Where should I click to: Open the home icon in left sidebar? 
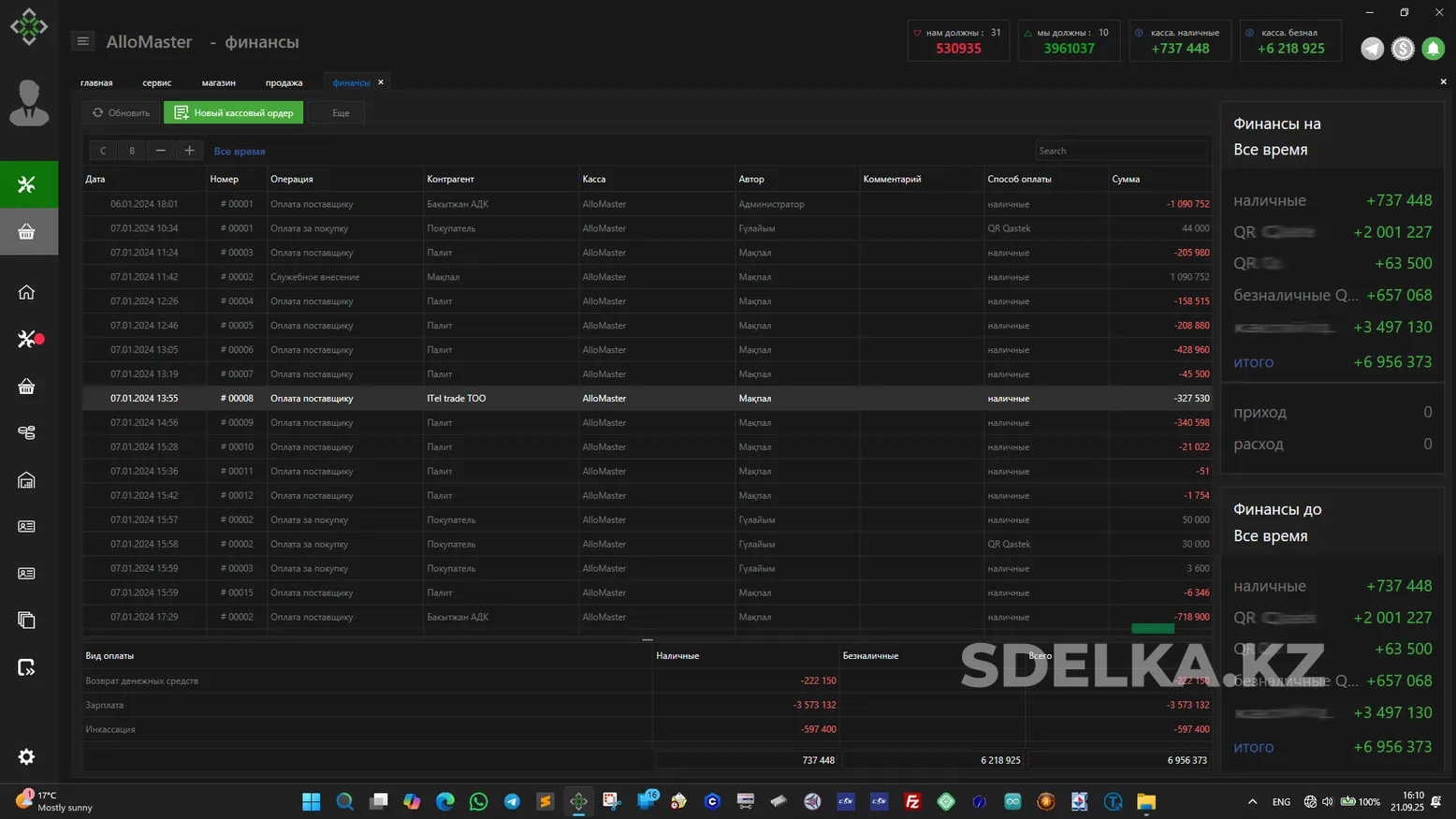coord(27,292)
